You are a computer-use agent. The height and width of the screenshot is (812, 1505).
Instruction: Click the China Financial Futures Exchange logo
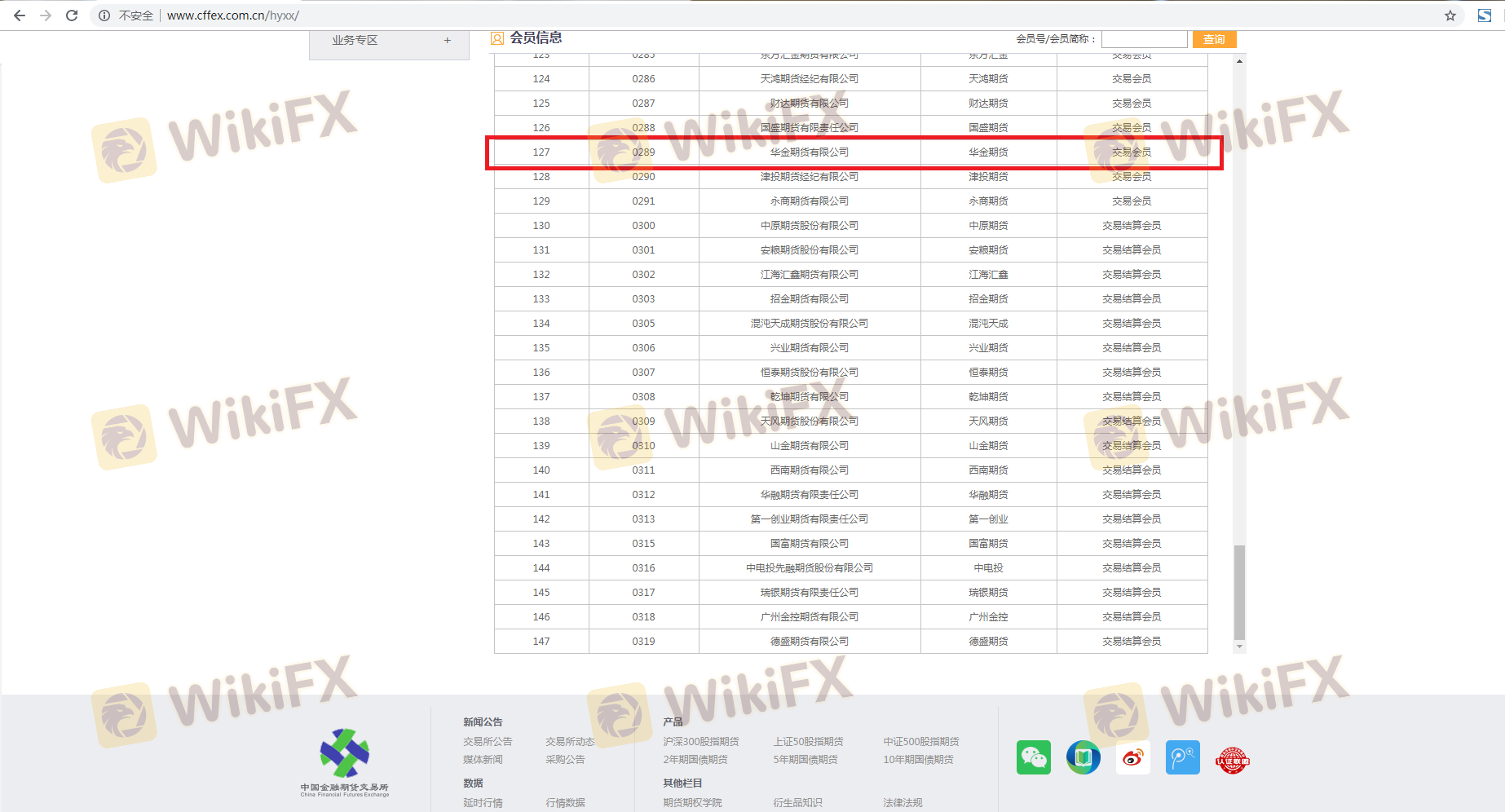pyautogui.click(x=345, y=761)
